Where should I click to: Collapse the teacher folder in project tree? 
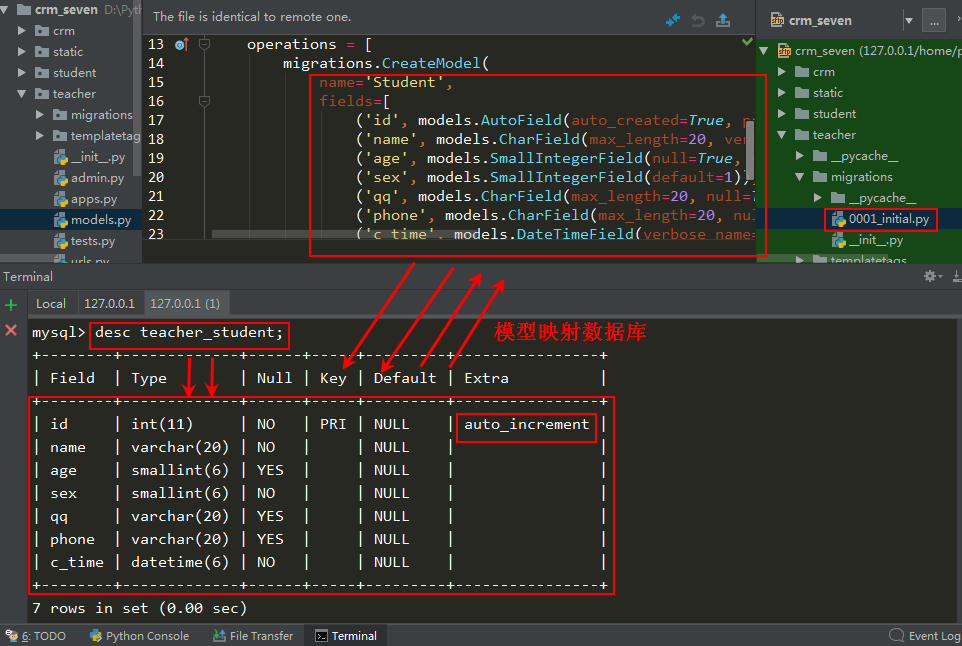(x=22, y=94)
